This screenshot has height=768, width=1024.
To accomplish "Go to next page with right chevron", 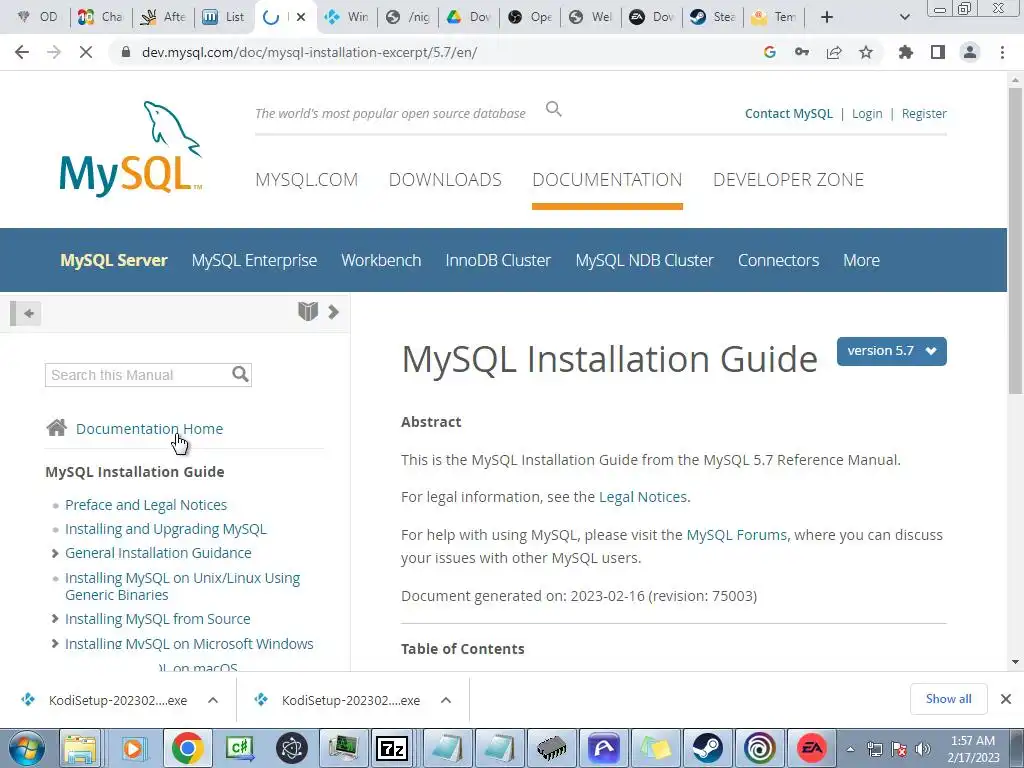I will click(x=334, y=312).
